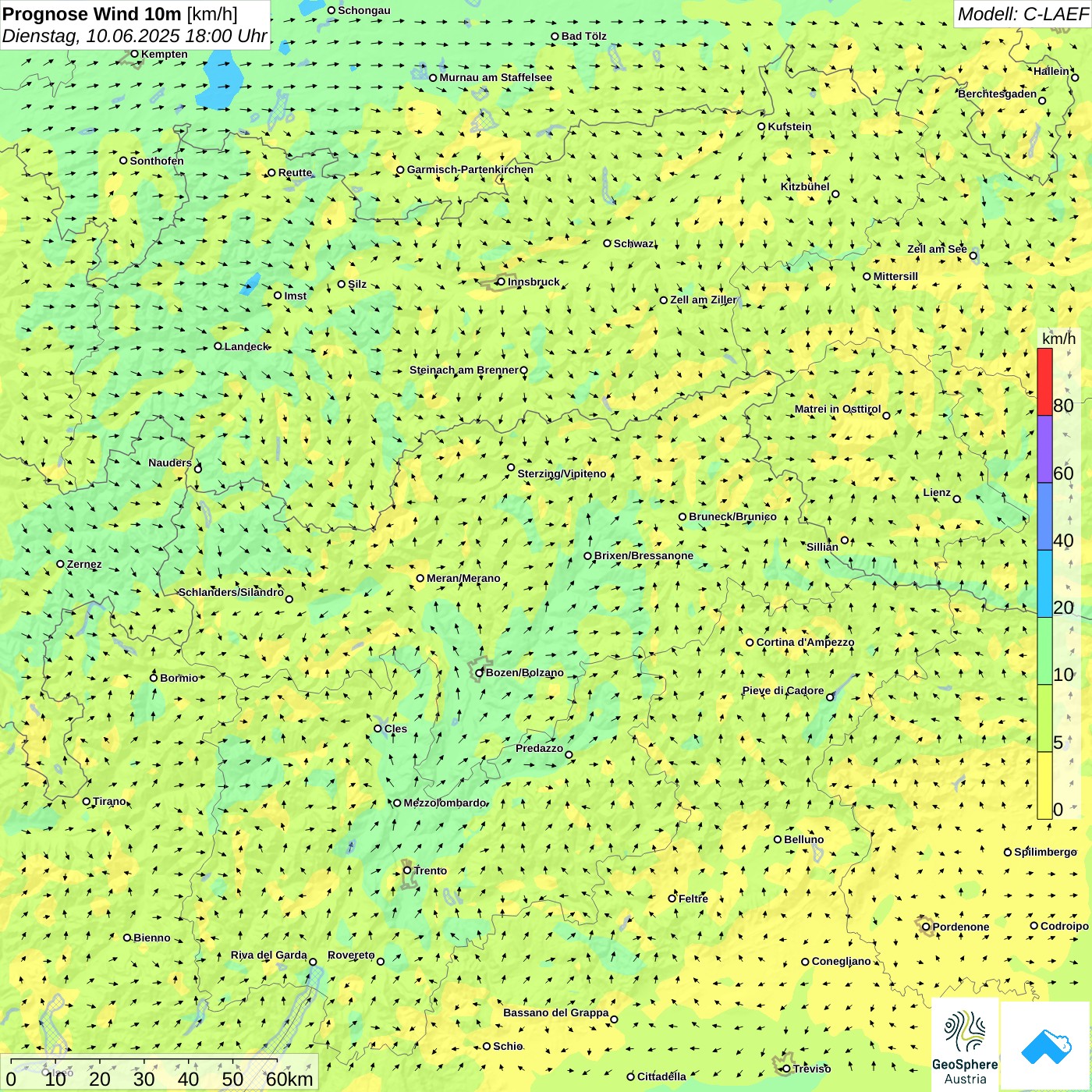Image resolution: width=1092 pixels, height=1092 pixels.
Task: Select the Sterzing/Vipiteno label
Action: [x=562, y=473]
